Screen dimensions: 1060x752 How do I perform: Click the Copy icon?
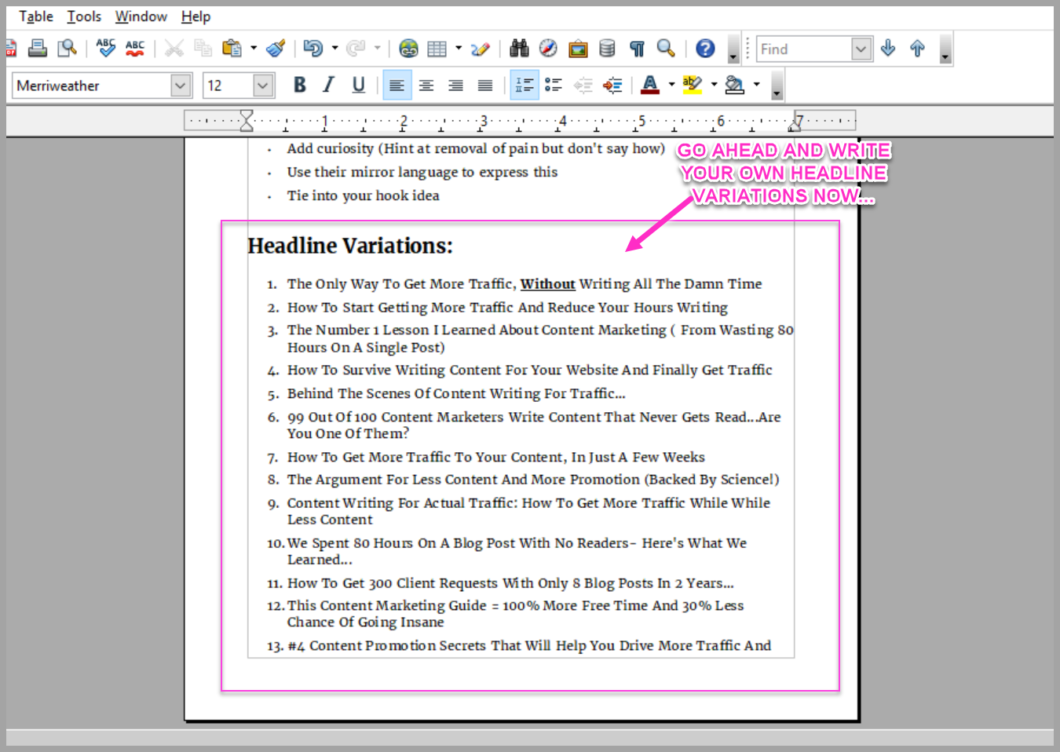(x=203, y=48)
